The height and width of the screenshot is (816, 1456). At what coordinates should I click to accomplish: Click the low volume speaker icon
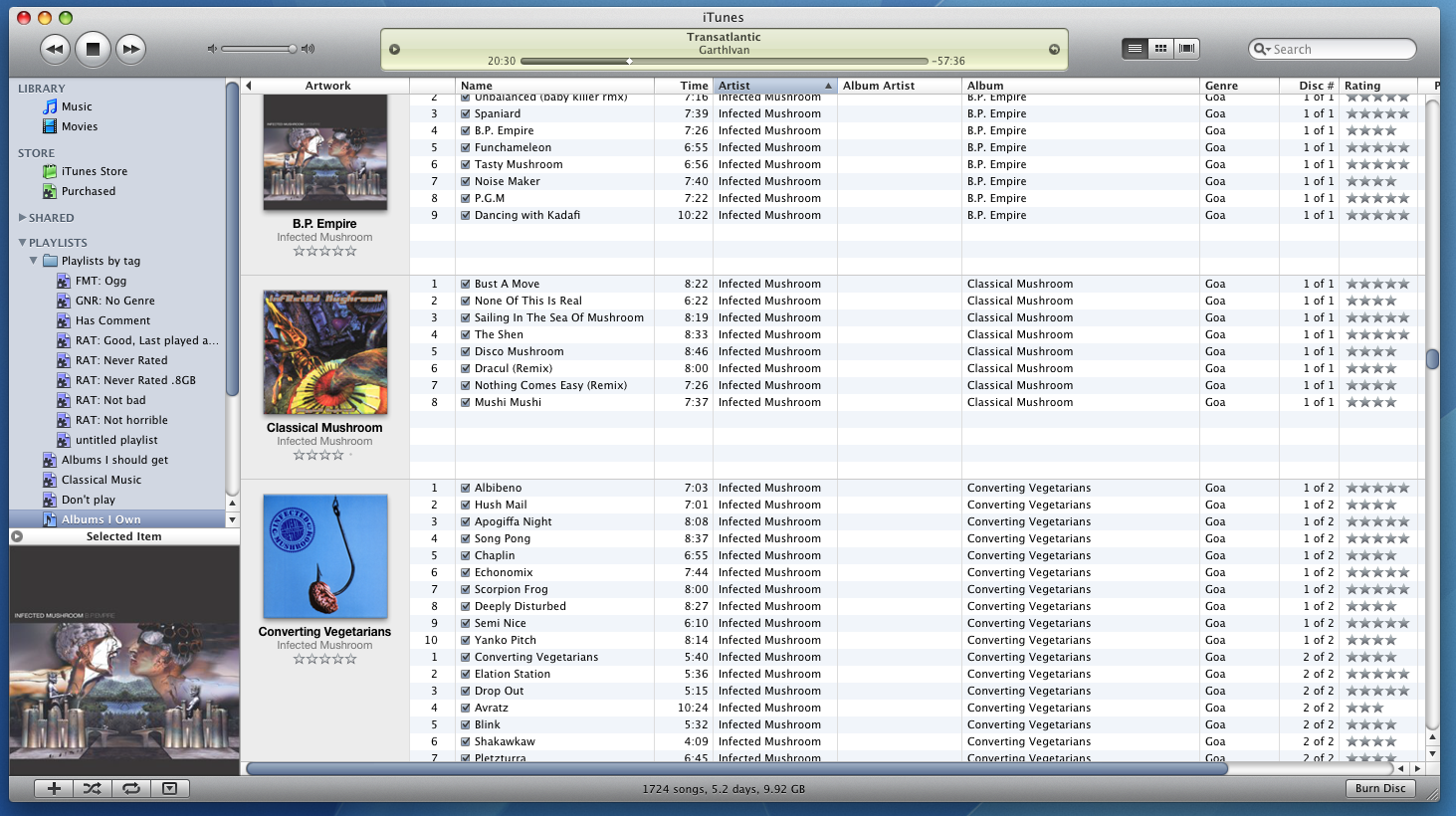click(211, 49)
